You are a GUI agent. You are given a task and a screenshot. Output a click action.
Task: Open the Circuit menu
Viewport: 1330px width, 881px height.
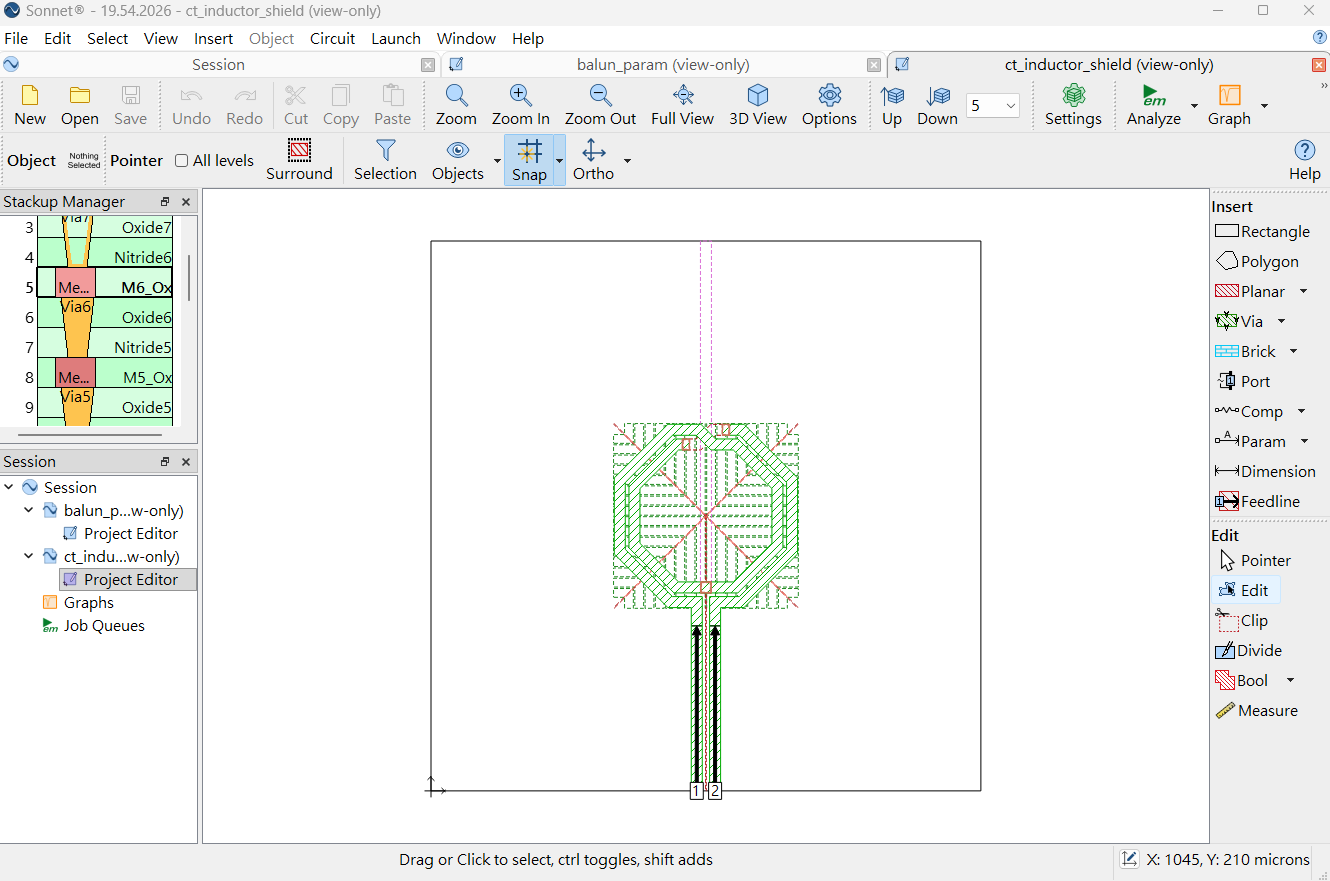coord(332,38)
